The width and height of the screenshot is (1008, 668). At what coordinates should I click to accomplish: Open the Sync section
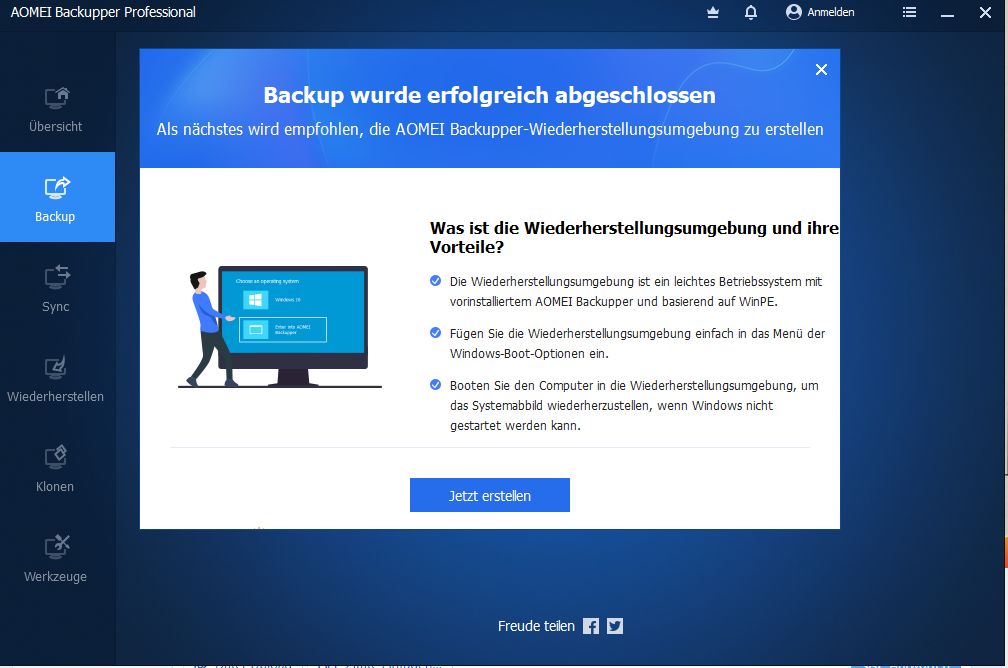point(57,287)
